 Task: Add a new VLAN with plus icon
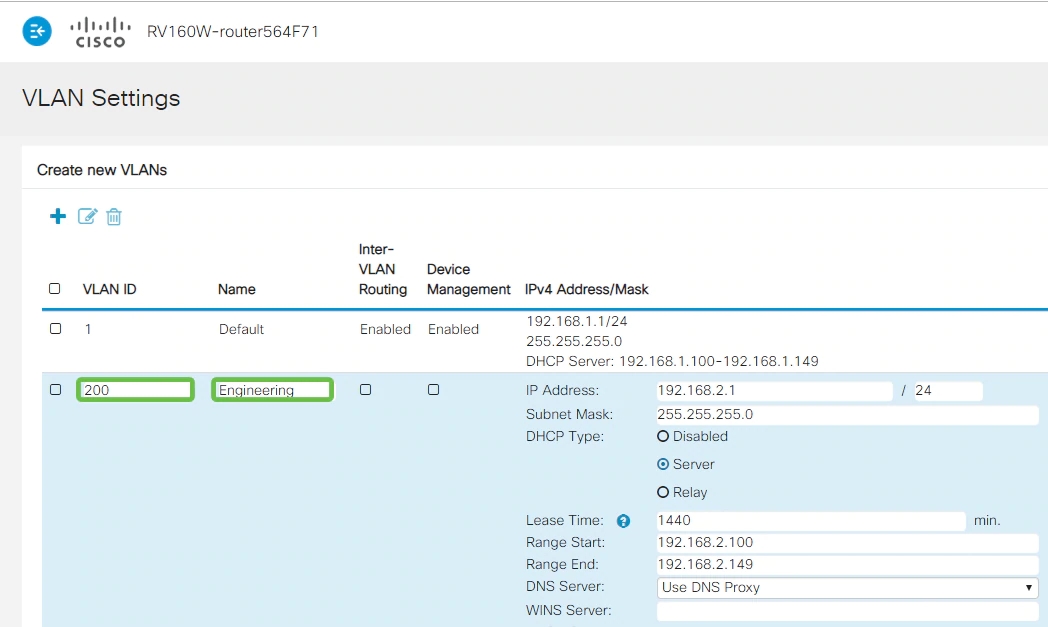pos(58,216)
